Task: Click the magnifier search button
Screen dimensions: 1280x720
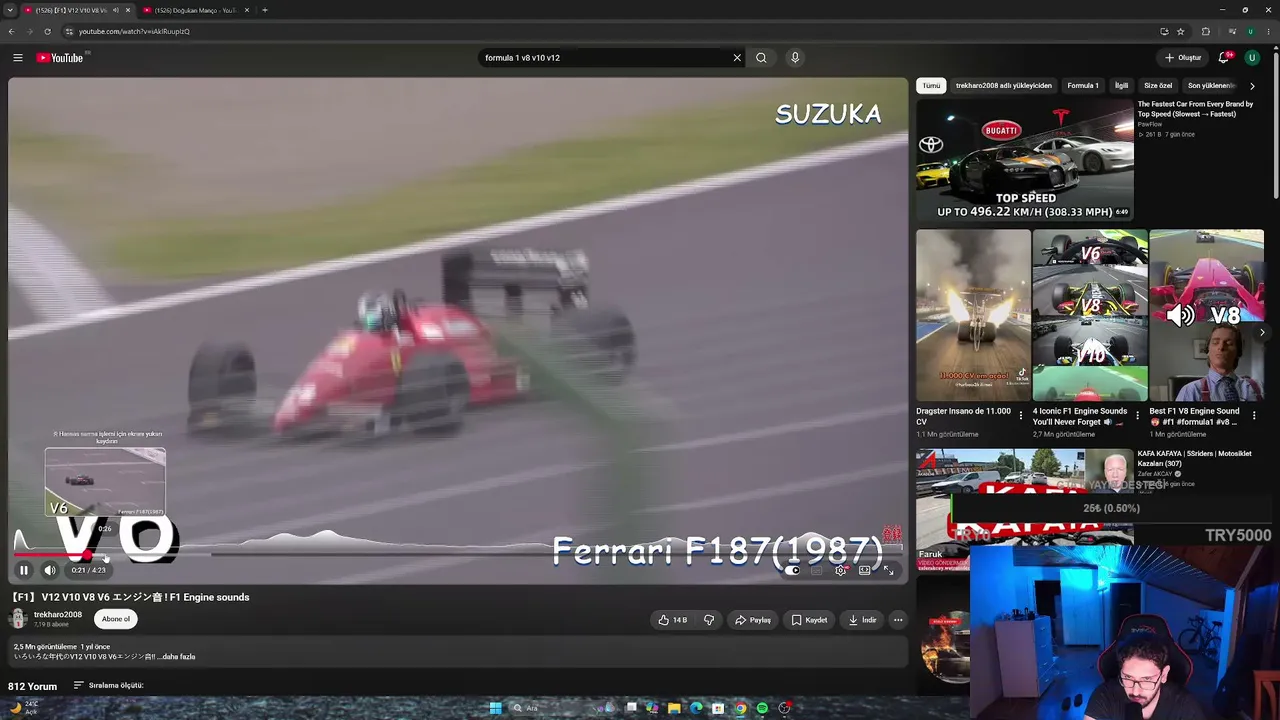Action: (x=761, y=58)
